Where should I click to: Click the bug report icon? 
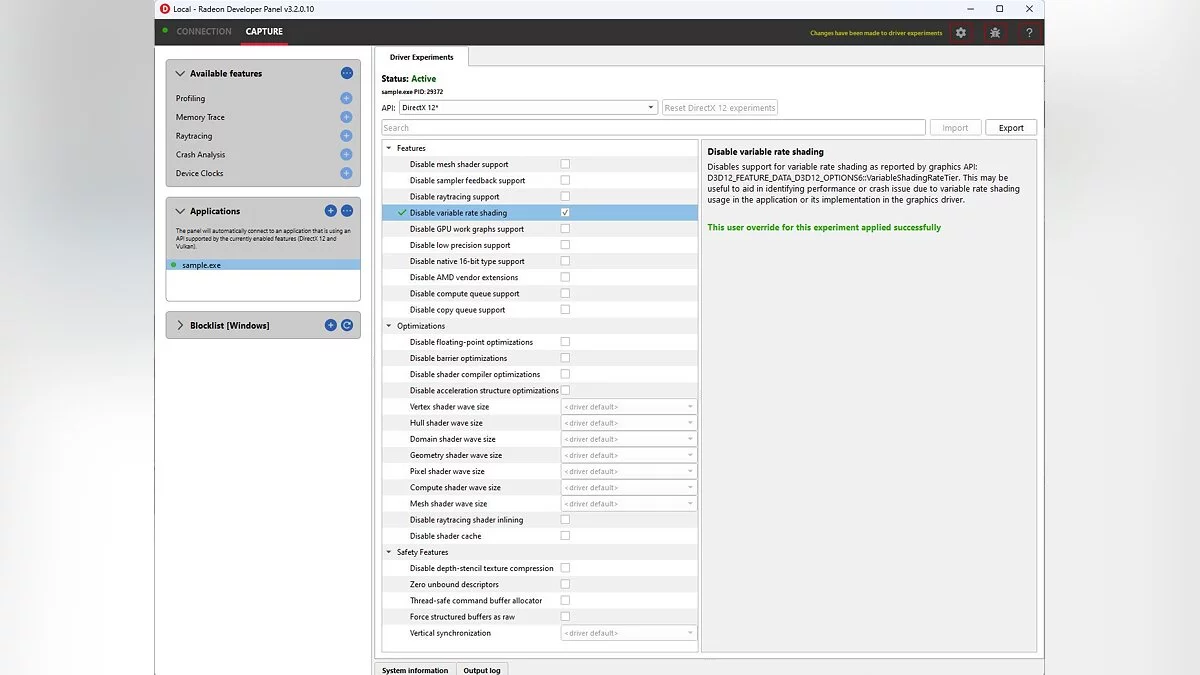tap(994, 33)
